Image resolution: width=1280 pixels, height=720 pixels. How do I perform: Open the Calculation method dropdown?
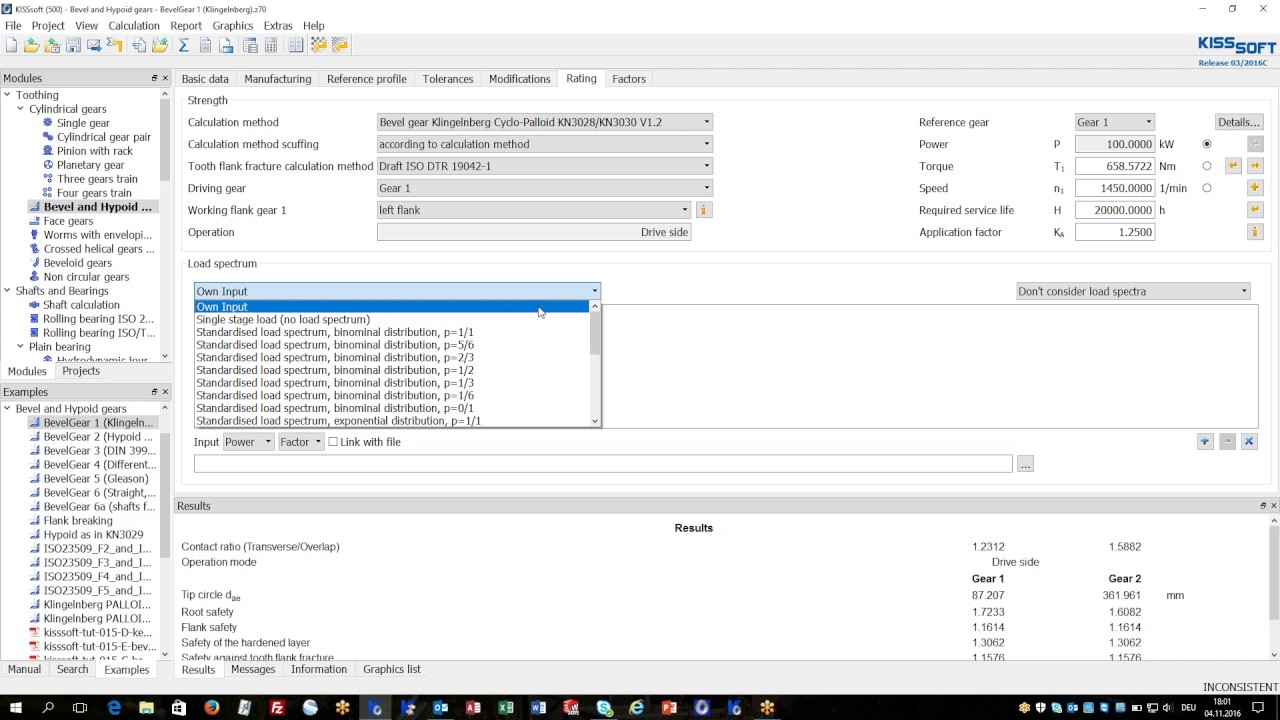[545, 122]
